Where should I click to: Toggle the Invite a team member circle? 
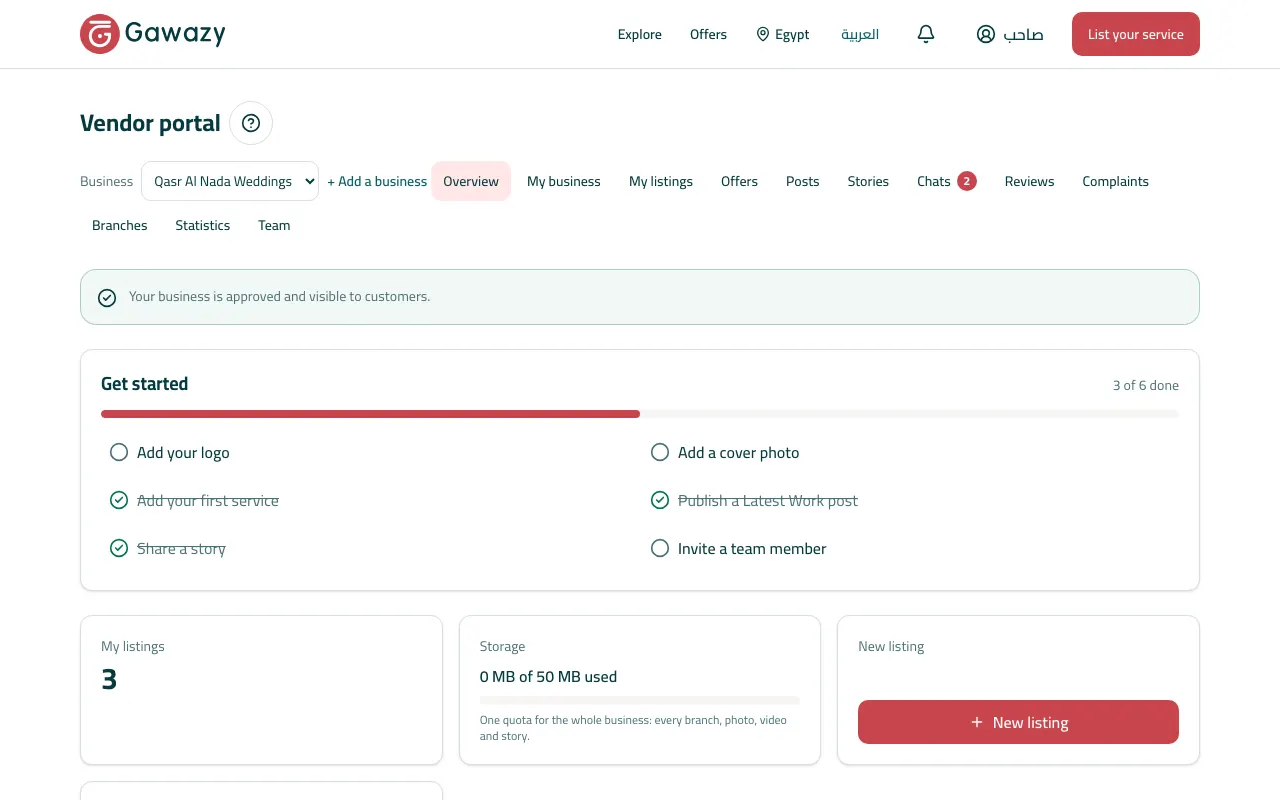point(660,548)
